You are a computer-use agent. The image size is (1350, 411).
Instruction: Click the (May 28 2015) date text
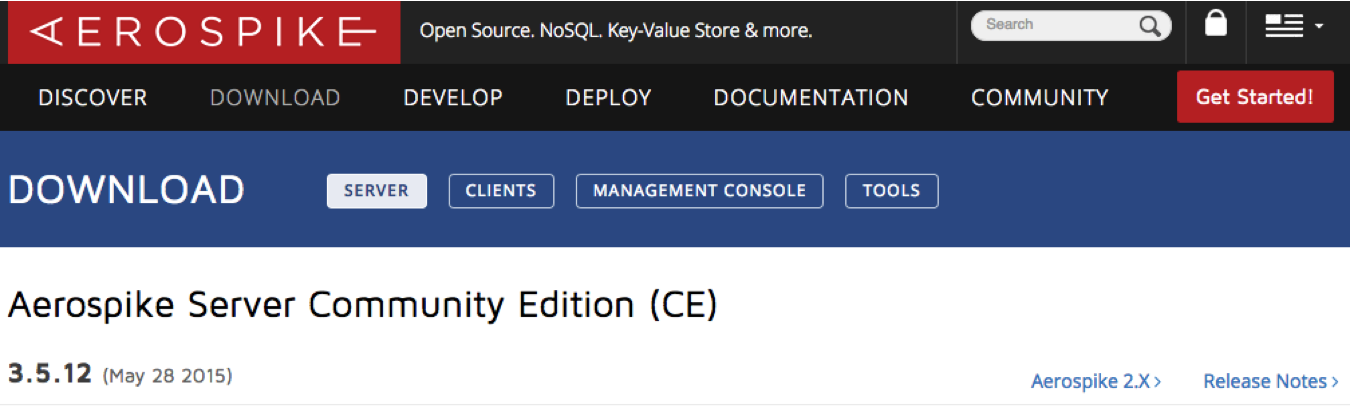click(167, 377)
